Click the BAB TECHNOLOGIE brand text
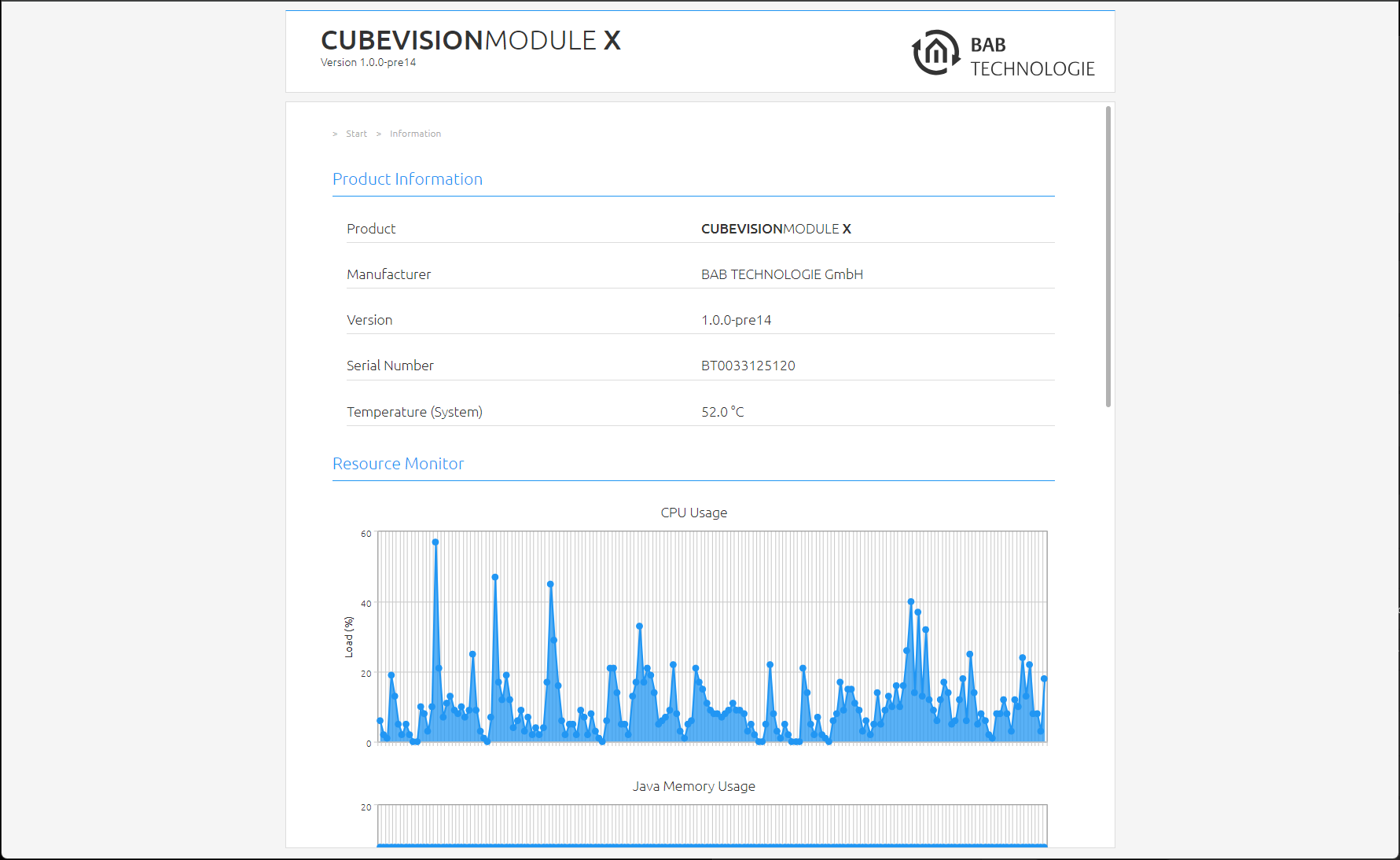1400x860 pixels. click(1032, 57)
